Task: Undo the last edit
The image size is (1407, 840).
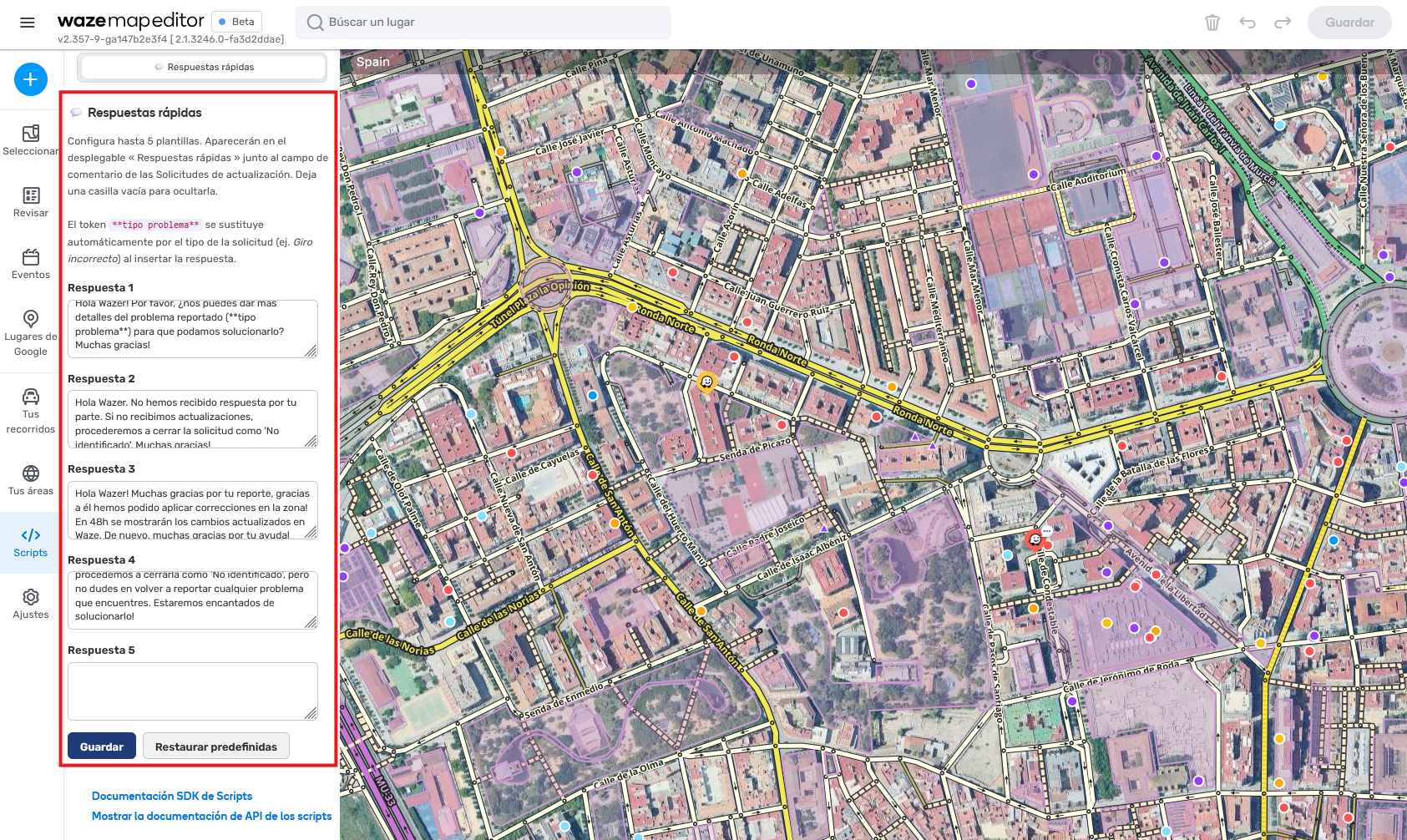Action: tap(1248, 23)
